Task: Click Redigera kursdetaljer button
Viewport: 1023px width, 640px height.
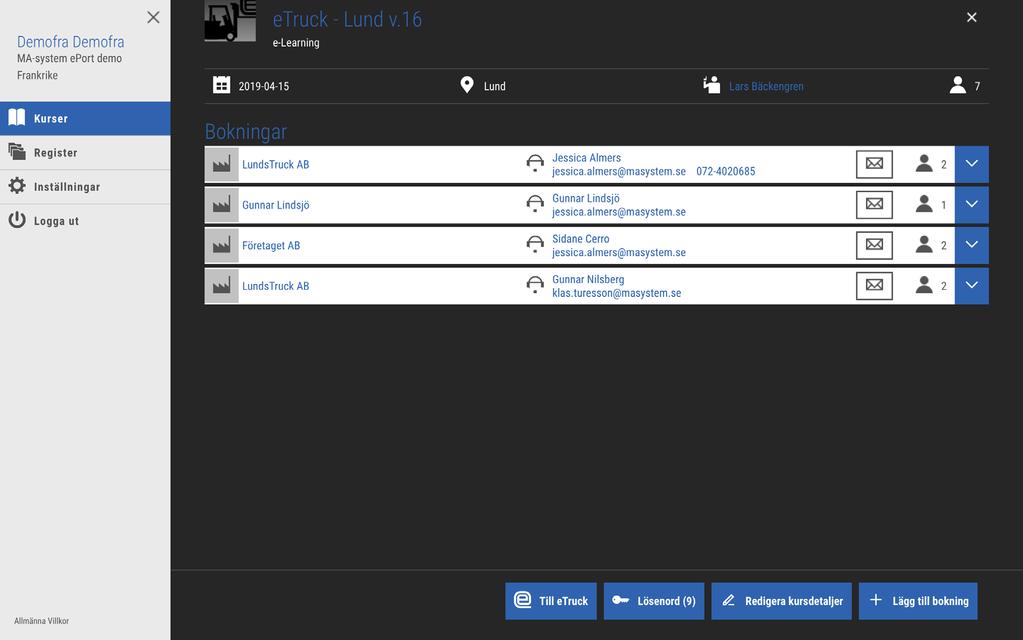Action: [x=782, y=601]
